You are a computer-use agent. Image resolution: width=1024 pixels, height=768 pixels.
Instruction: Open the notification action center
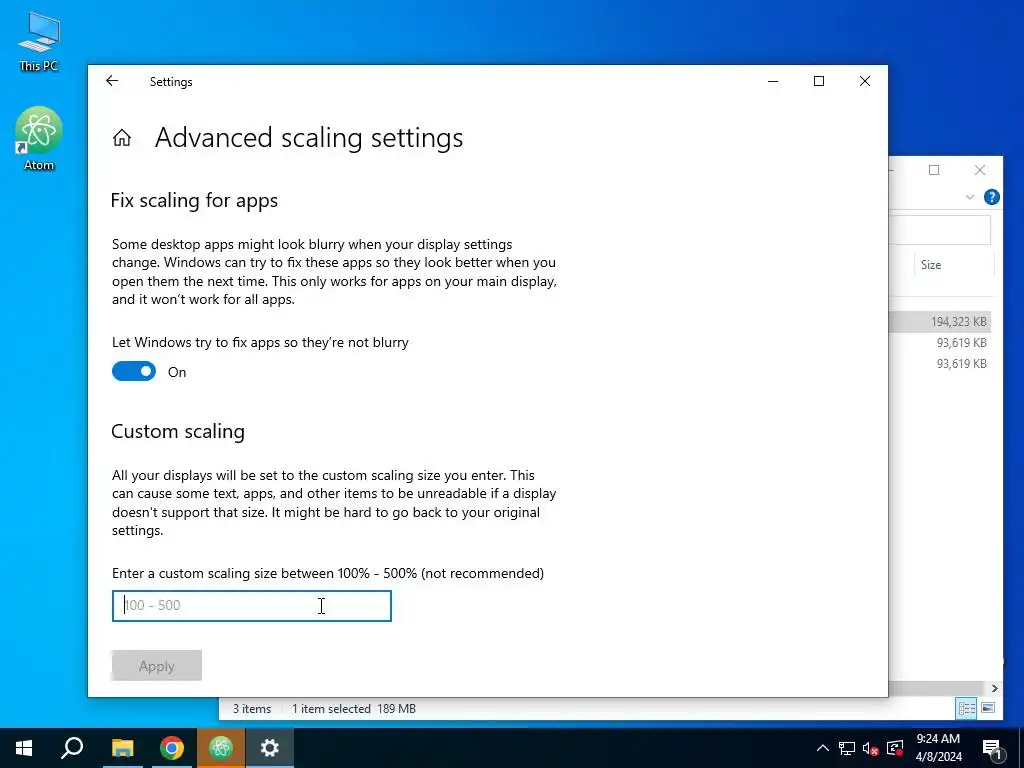coord(993,748)
